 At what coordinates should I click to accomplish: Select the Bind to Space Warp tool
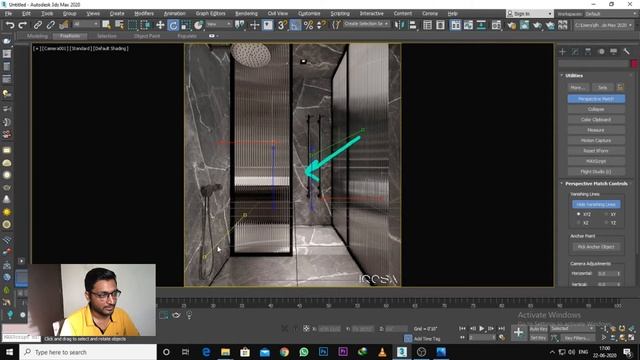64,25
